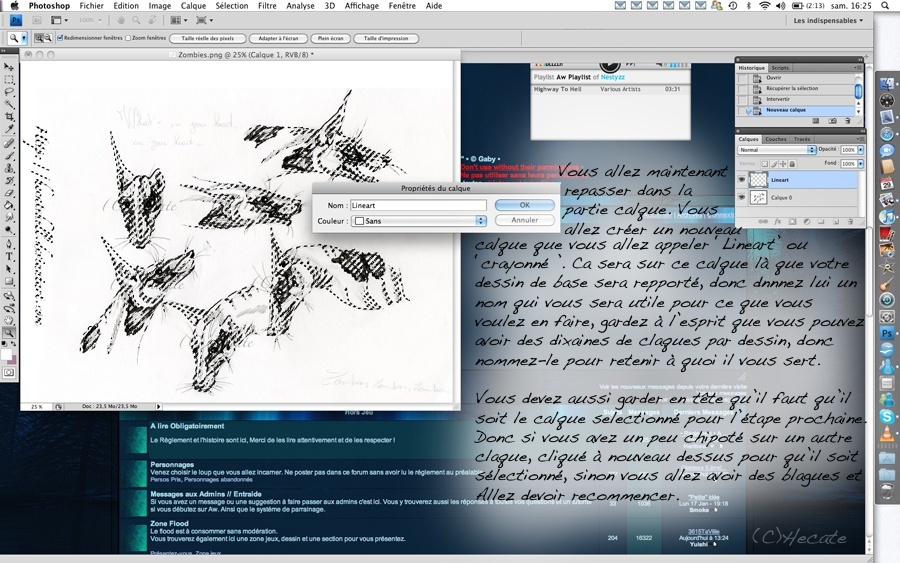This screenshot has height=563, width=900.
Task: Select the Path Selection tool
Action: 9,269
